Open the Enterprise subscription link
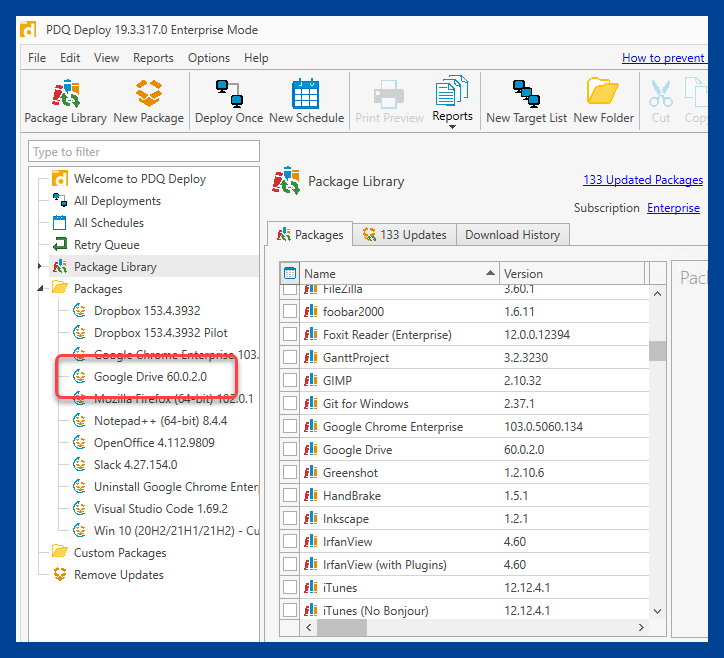The height and width of the screenshot is (658, 724). pos(673,208)
